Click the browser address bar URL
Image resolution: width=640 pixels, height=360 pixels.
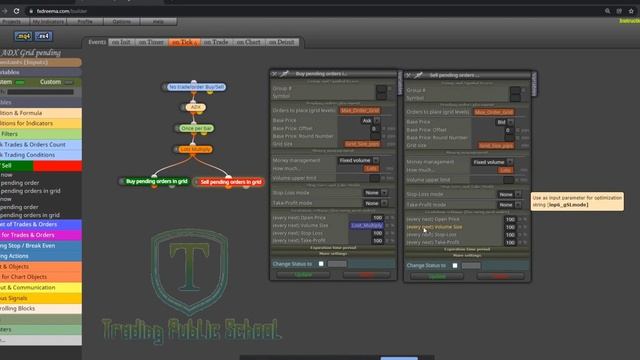61,11
